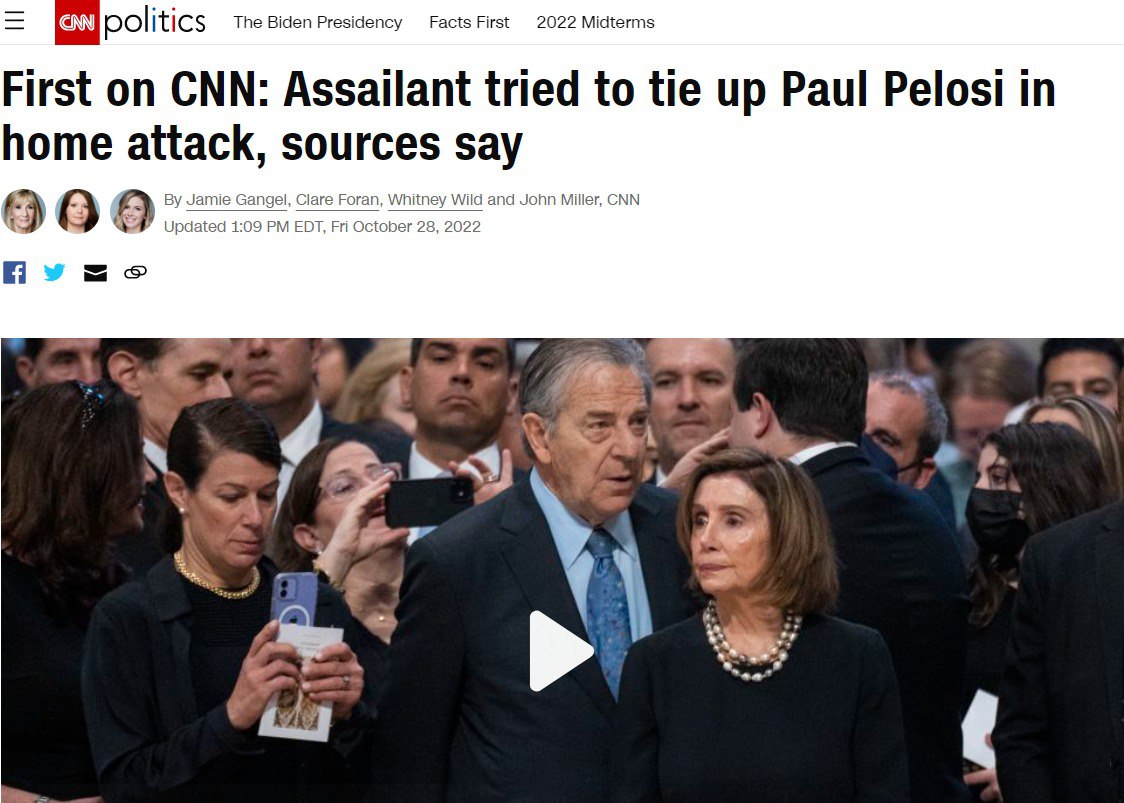Share article via Facebook icon
The image size is (1124, 803).
point(14,272)
